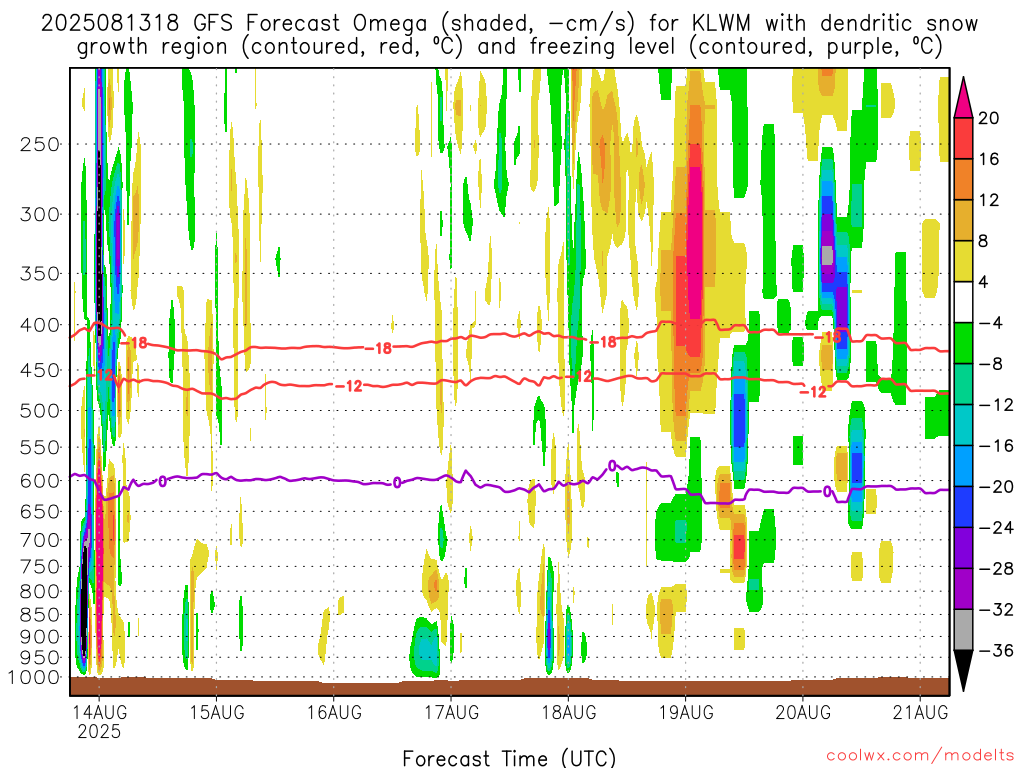Click the 350 pressure level label
This screenshot has height=768, width=1024.
[x=40, y=274]
